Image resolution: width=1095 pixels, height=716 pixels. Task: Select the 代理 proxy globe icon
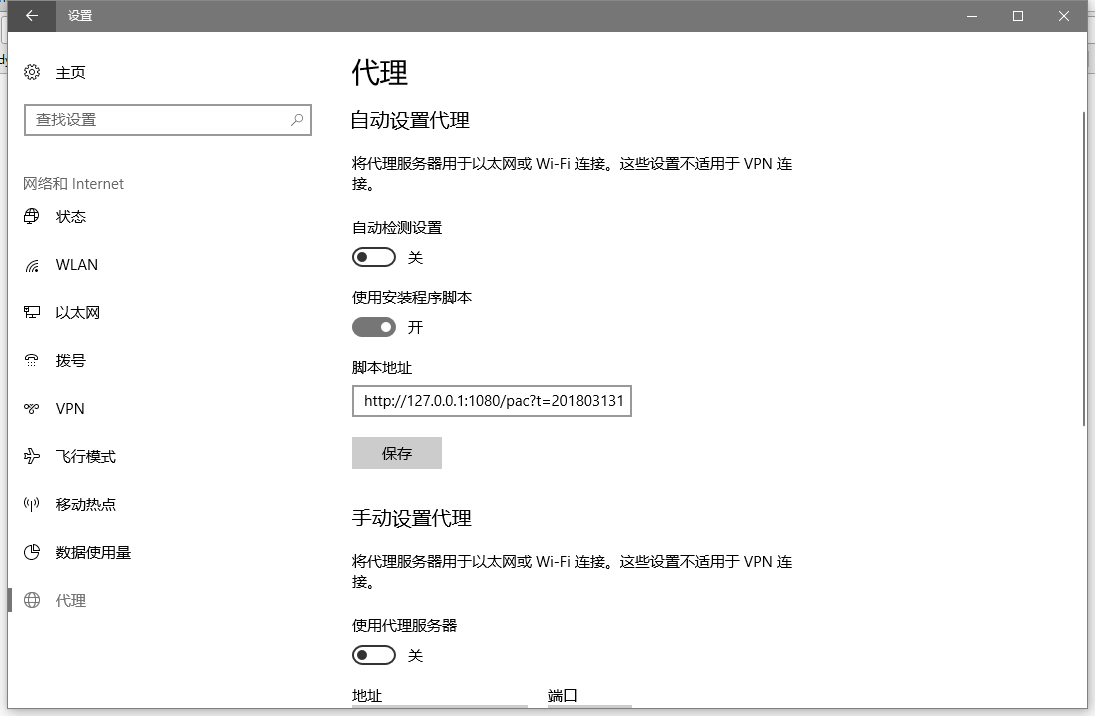31,600
